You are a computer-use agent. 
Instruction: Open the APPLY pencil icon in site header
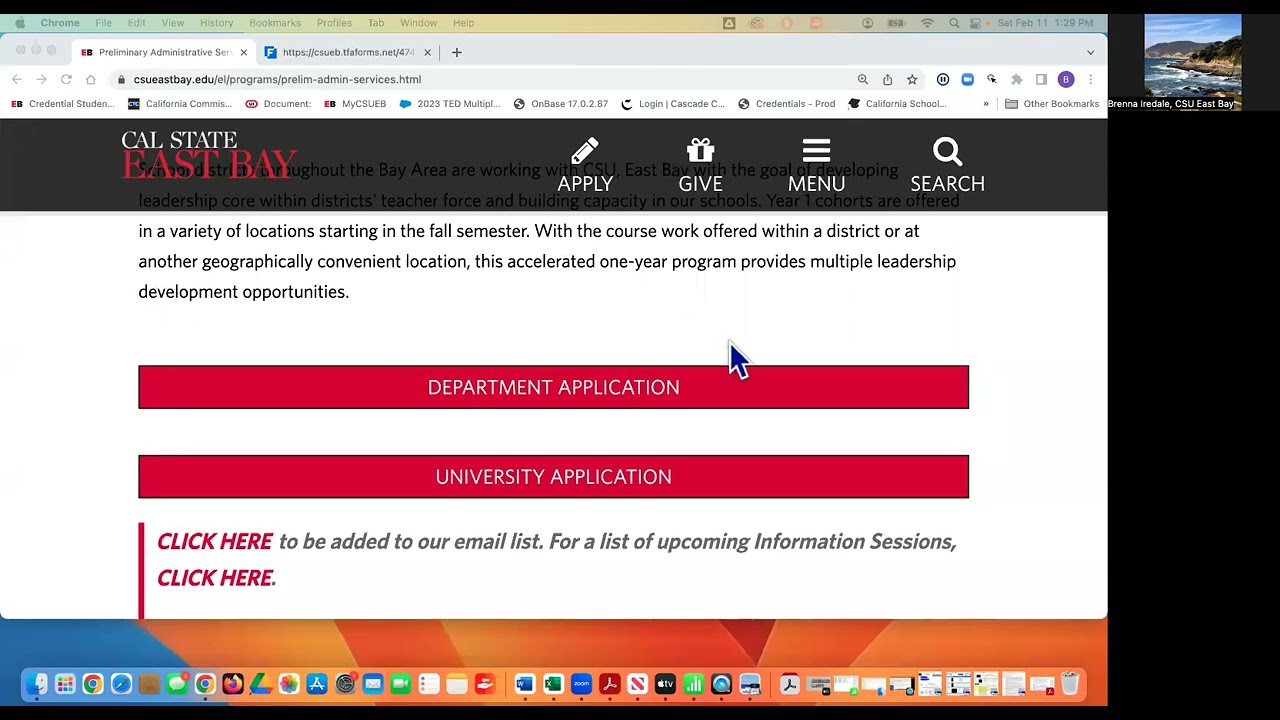pos(585,165)
